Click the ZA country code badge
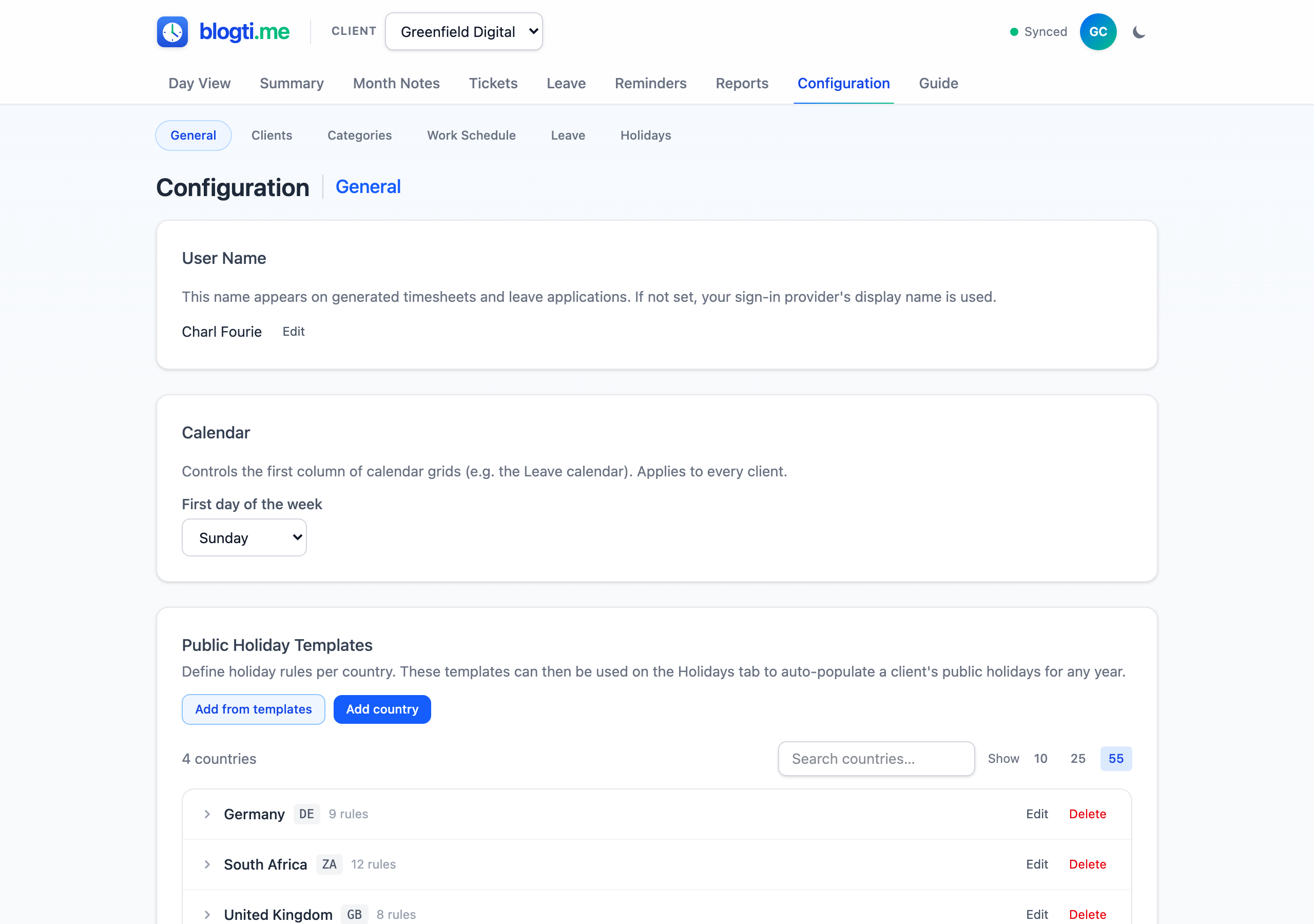Screen dimensions: 1314x924 point(329,864)
